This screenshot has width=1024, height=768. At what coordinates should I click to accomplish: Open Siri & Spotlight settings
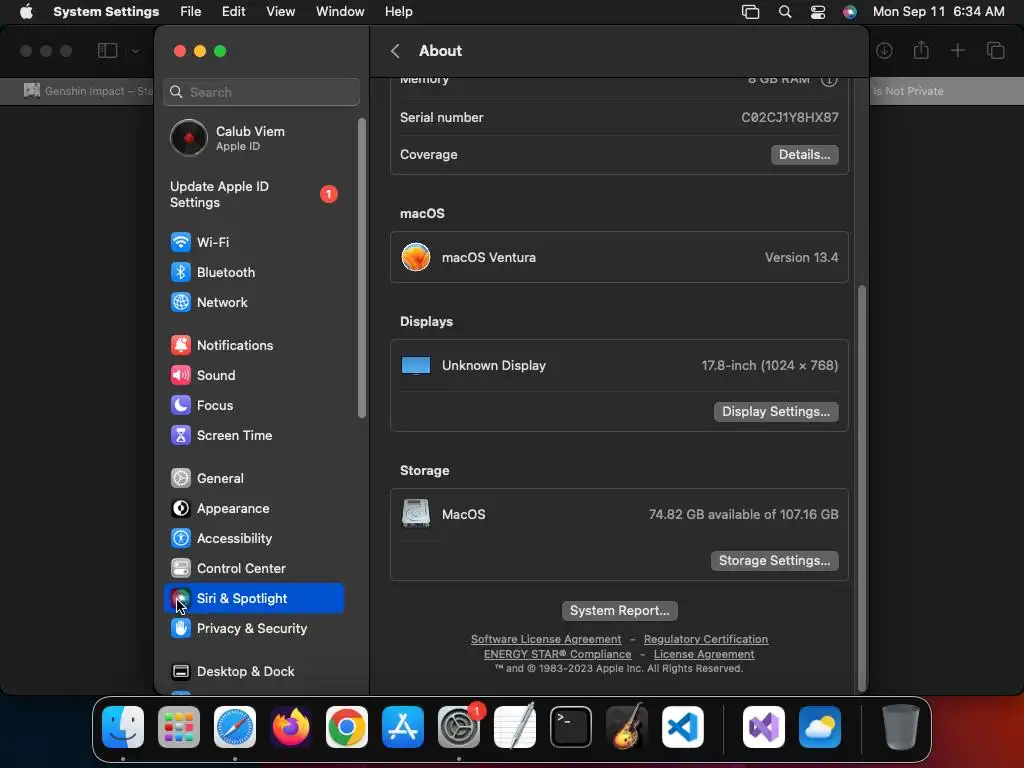pyautogui.click(x=253, y=599)
